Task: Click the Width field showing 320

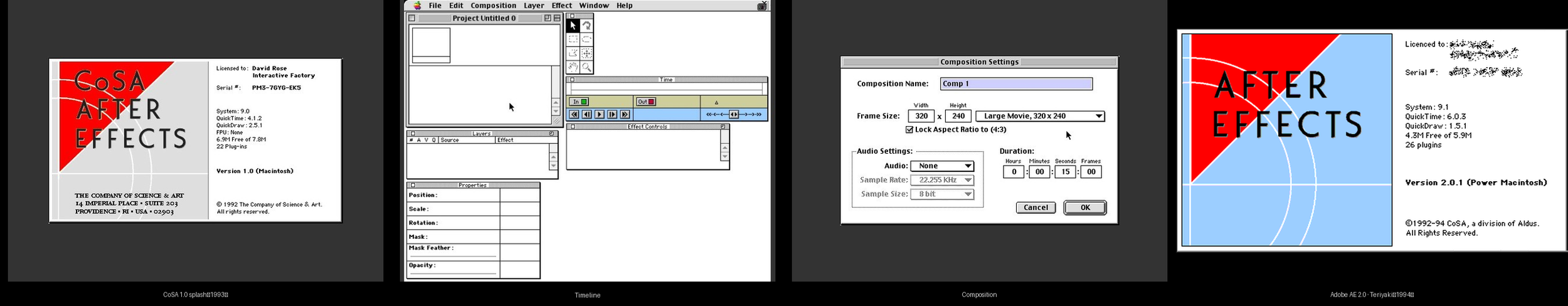Action: coord(921,116)
